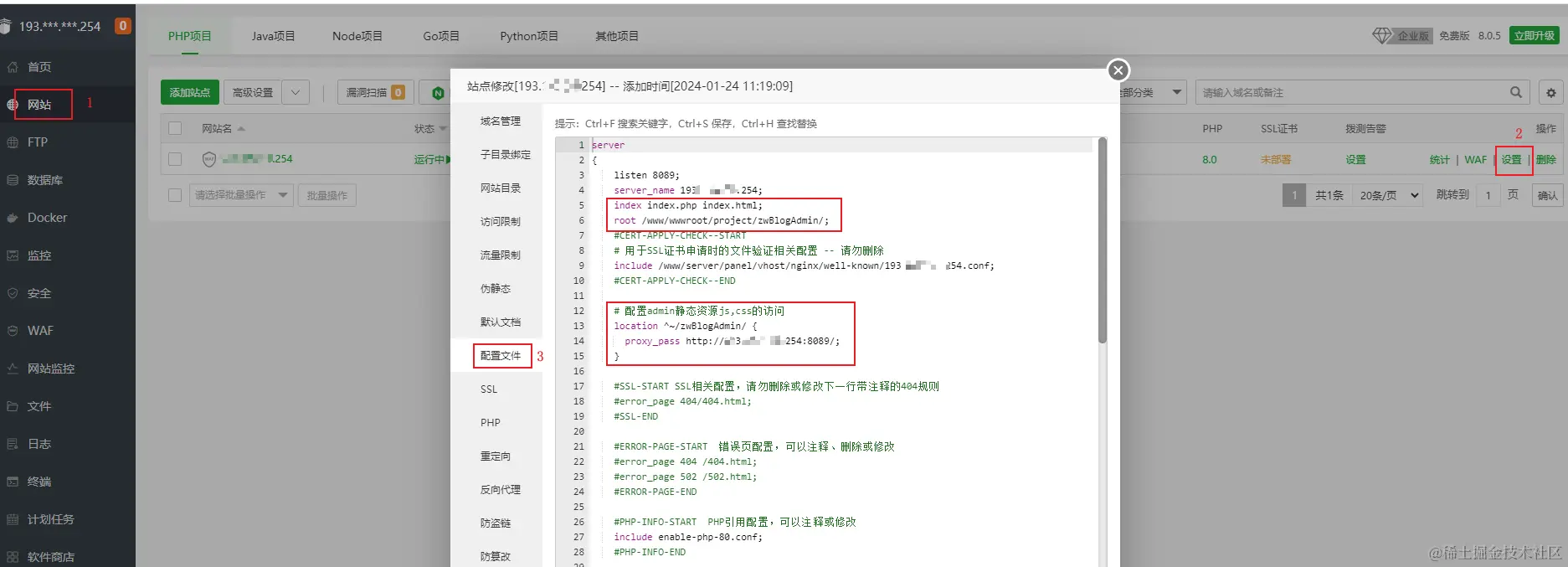
Task: Open PHP in dialog side menu
Action: (x=491, y=423)
